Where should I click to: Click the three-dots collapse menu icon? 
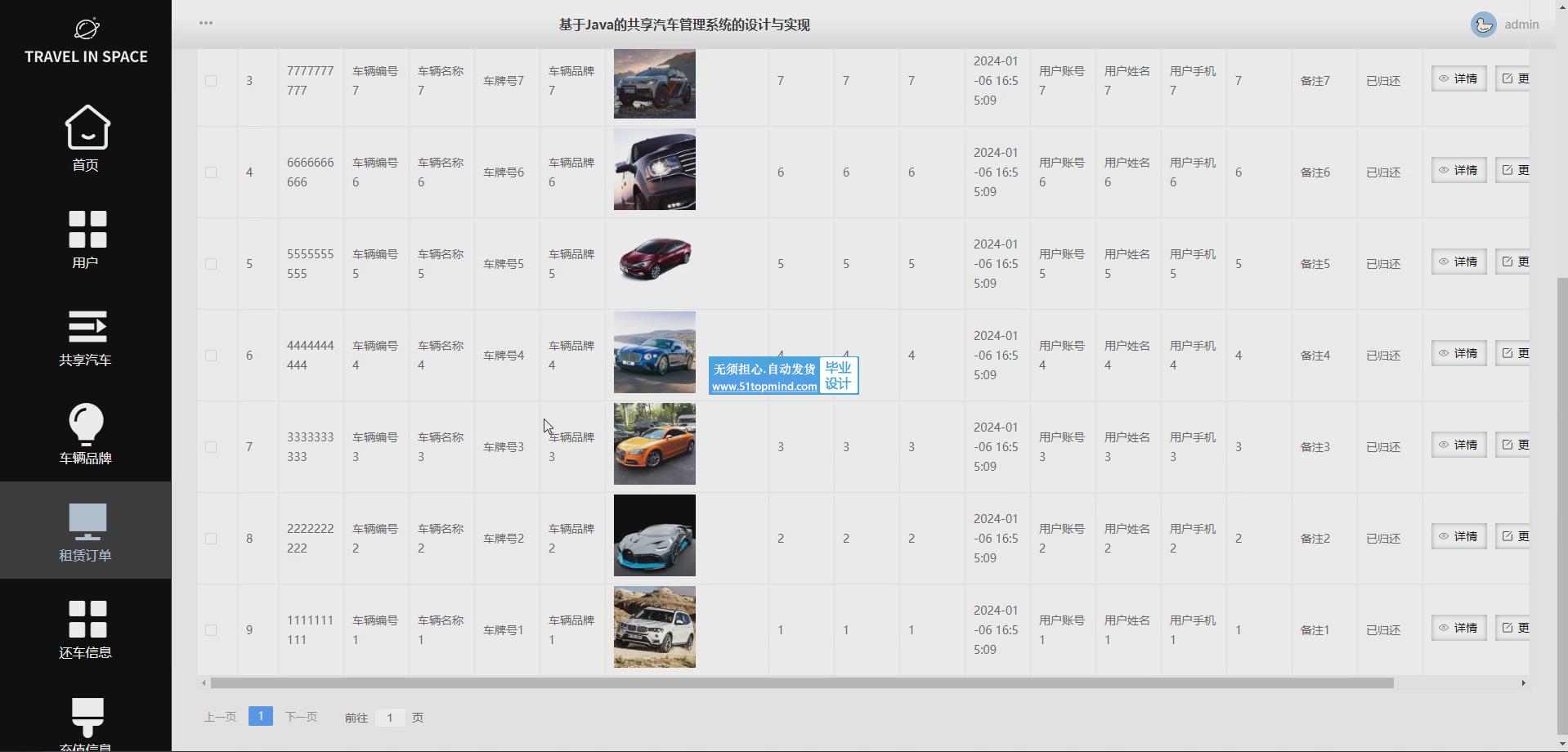(x=206, y=23)
